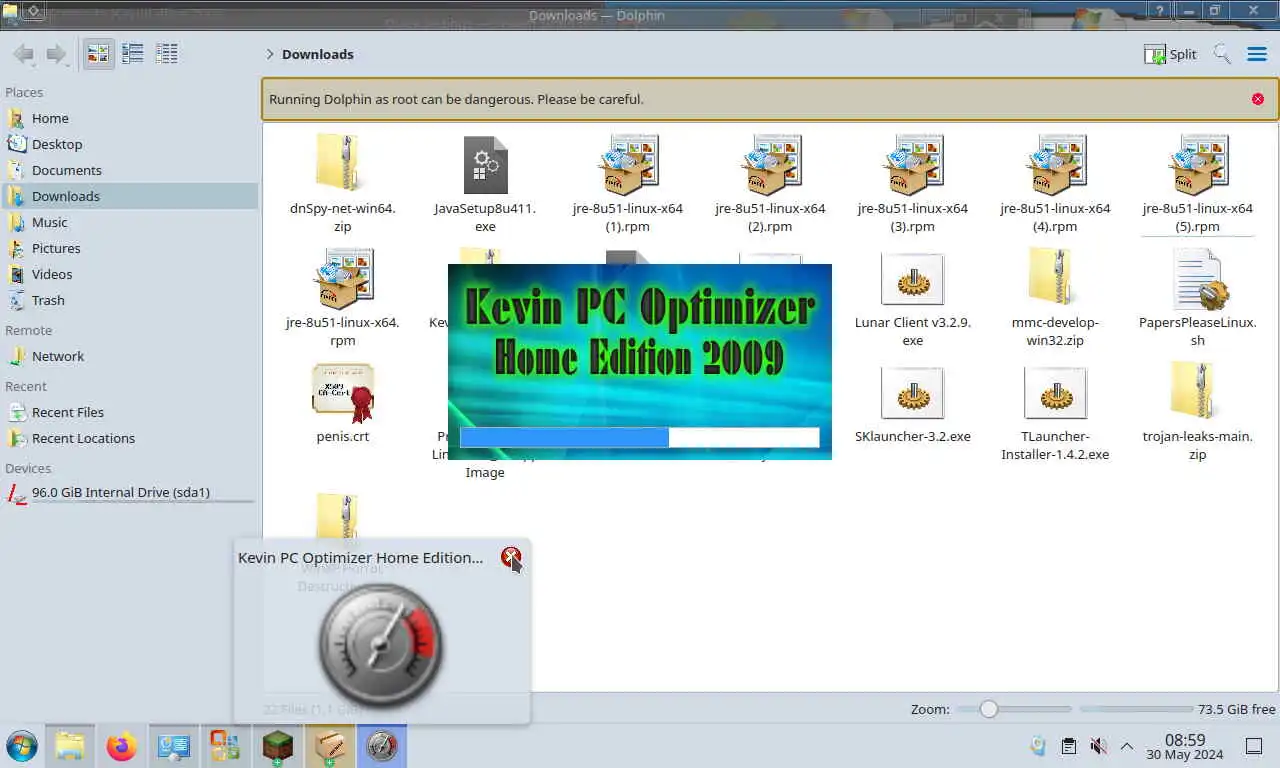Select jre-8u51-linux-x64 (2).rpm package icon
The image size is (1280, 768).
click(x=770, y=165)
